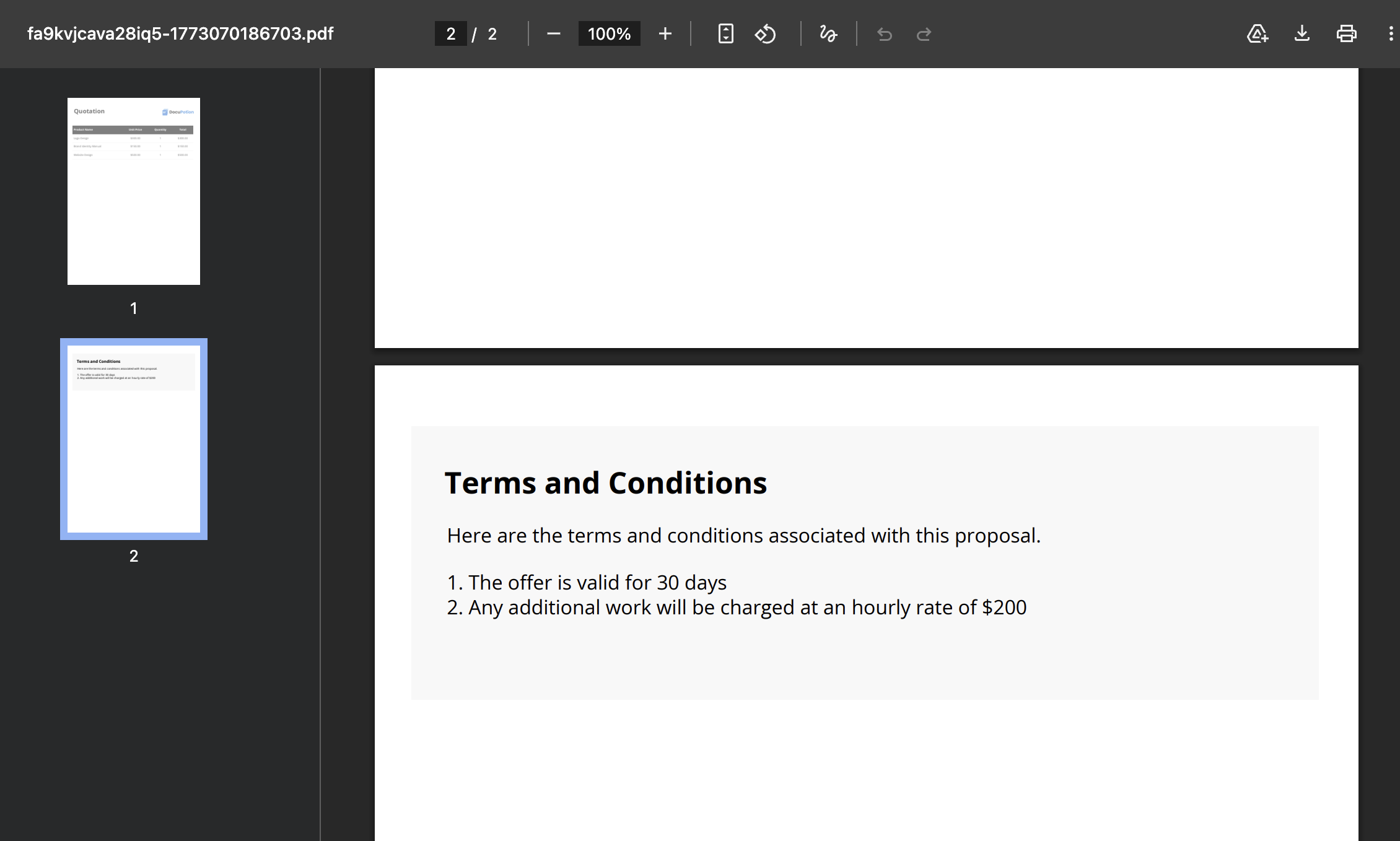
Task: Click the 100% zoom level field
Action: [609, 34]
